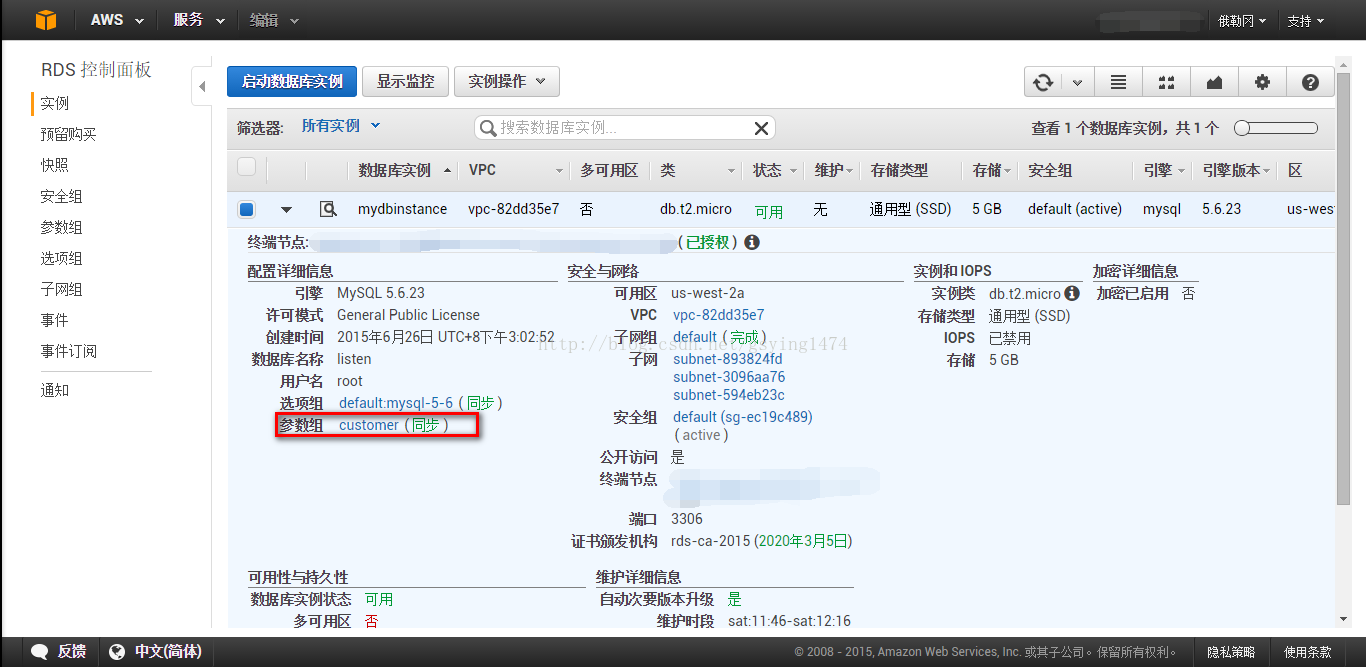Click 使用条款 in the footer

pyautogui.click(x=1308, y=652)
